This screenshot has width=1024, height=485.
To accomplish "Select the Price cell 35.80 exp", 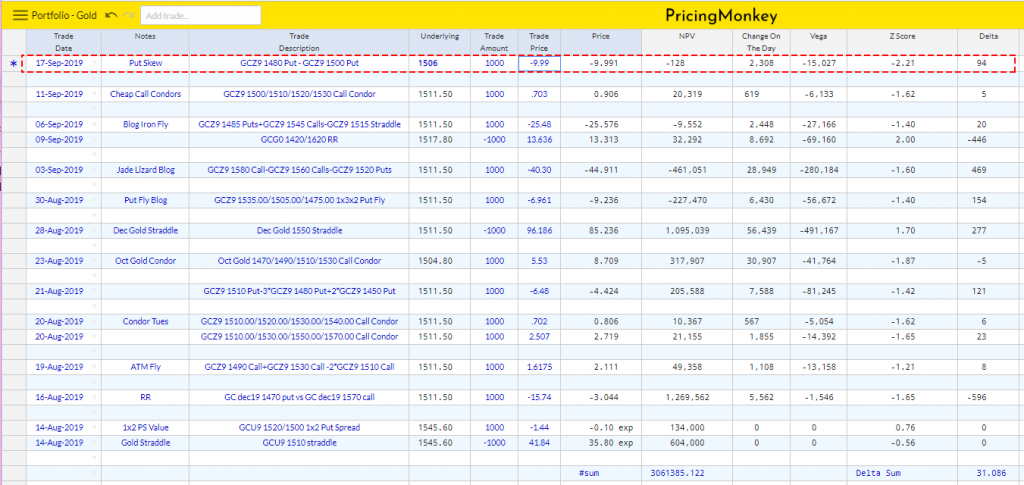I will (x=601, y=443).
